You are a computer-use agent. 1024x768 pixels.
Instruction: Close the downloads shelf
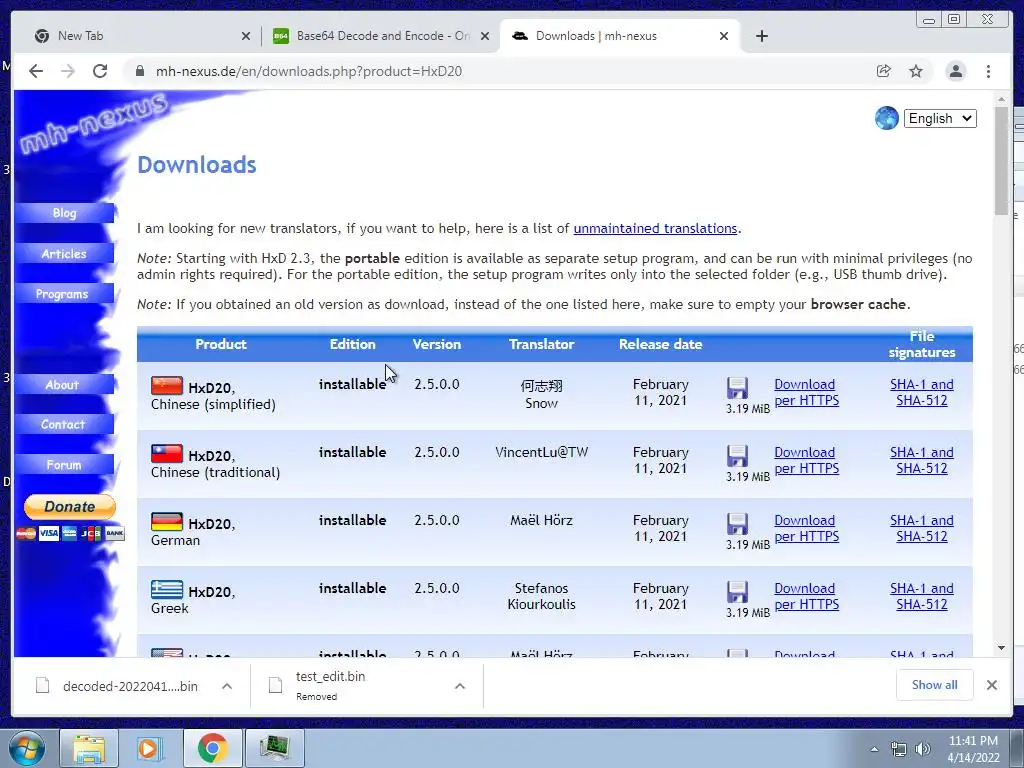point(991,684)
